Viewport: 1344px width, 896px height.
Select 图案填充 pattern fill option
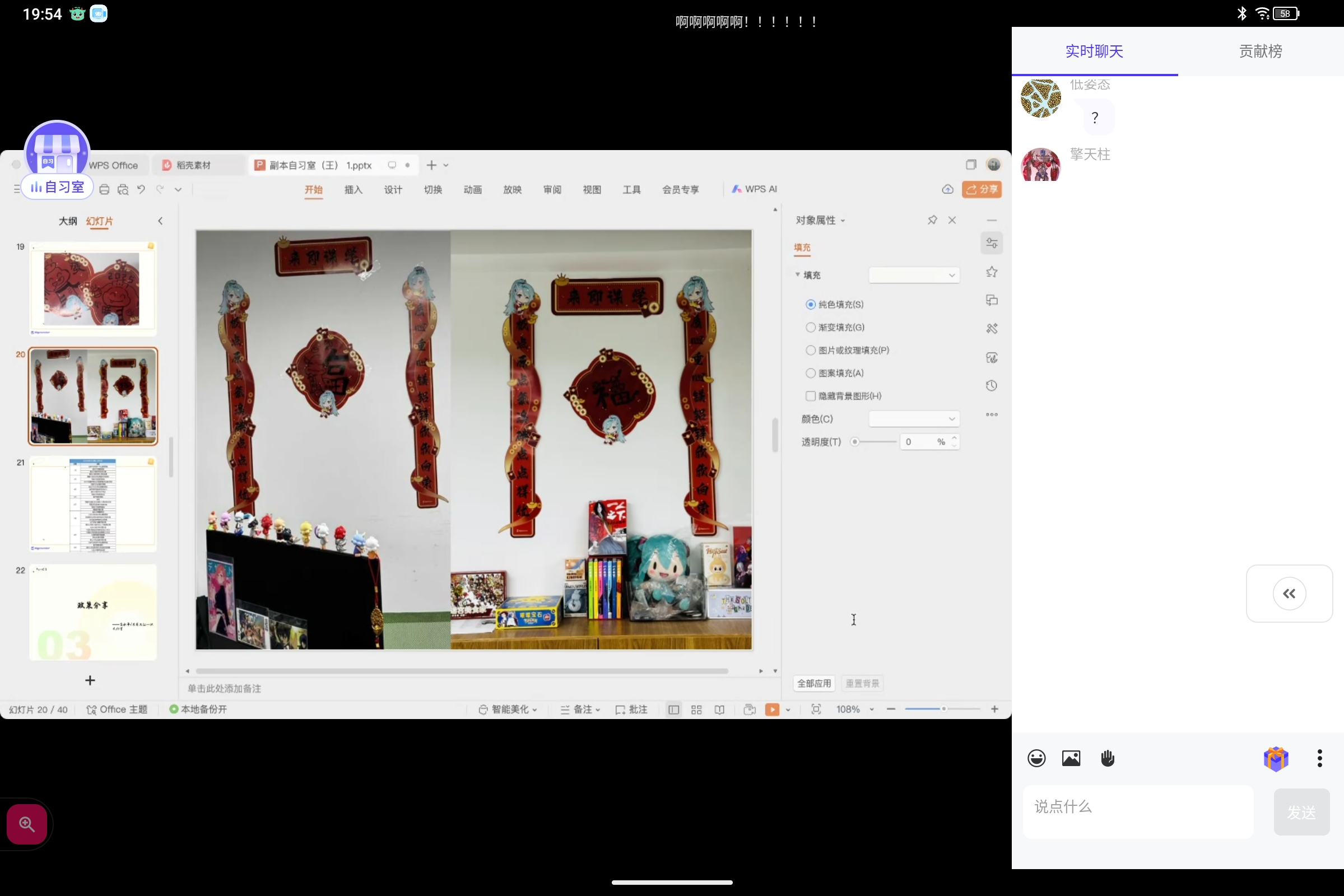pos(835,373)
